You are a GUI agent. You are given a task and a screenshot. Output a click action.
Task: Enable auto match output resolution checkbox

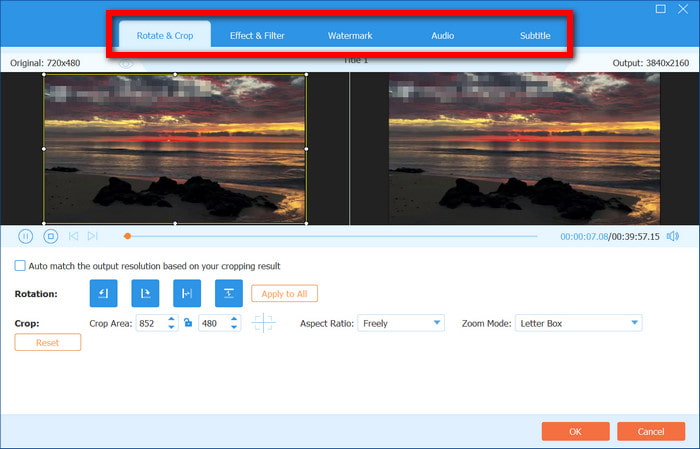pos(20,266)
